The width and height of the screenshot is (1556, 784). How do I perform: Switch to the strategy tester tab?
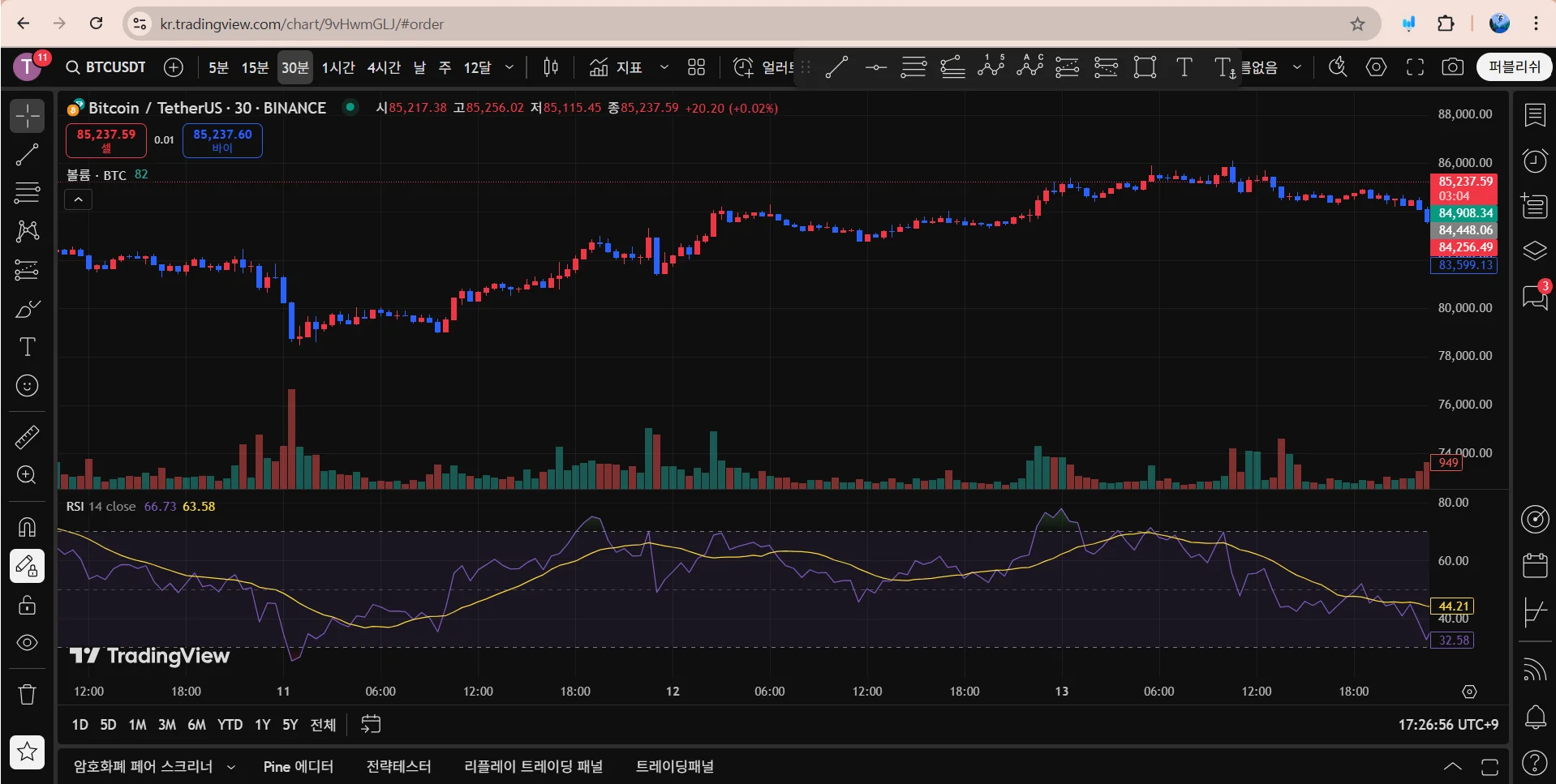coord(398,766)
